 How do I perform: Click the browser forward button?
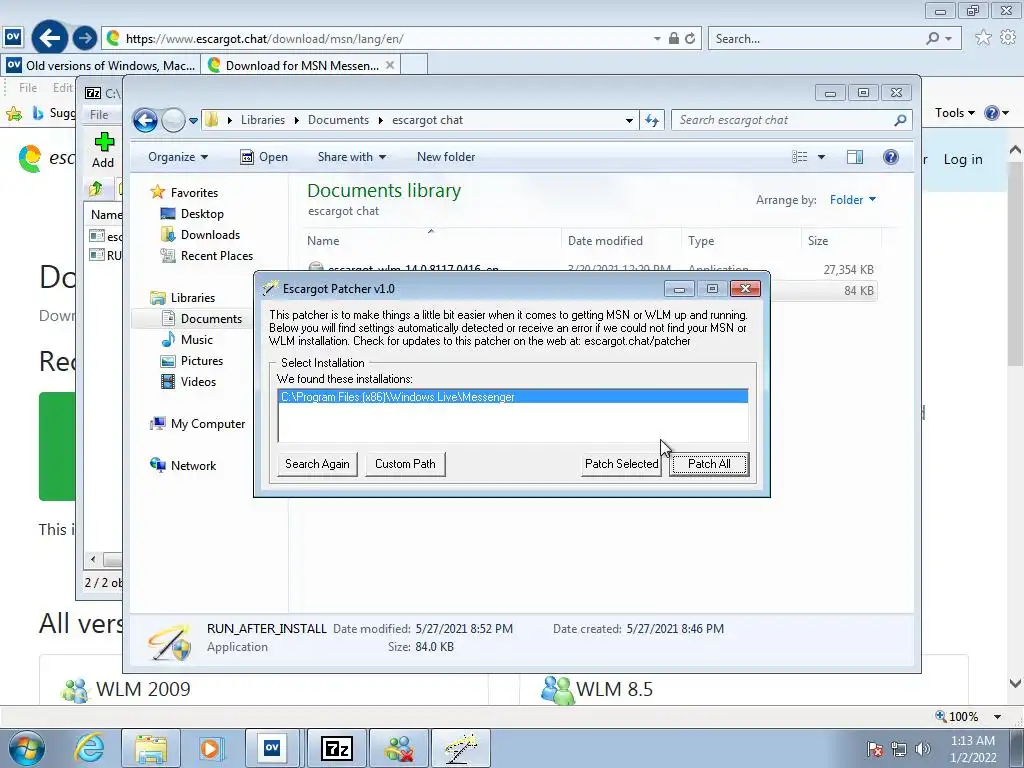[84, 38]
